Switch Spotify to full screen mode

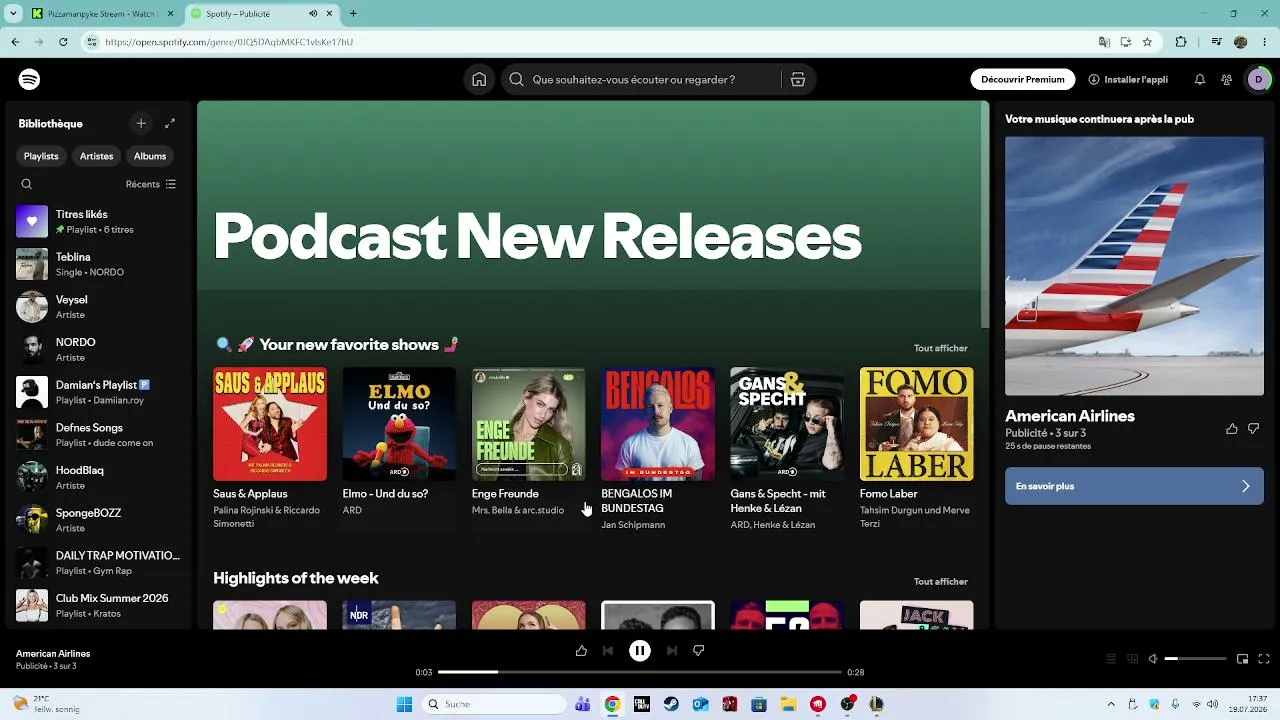pos(1264,659)
